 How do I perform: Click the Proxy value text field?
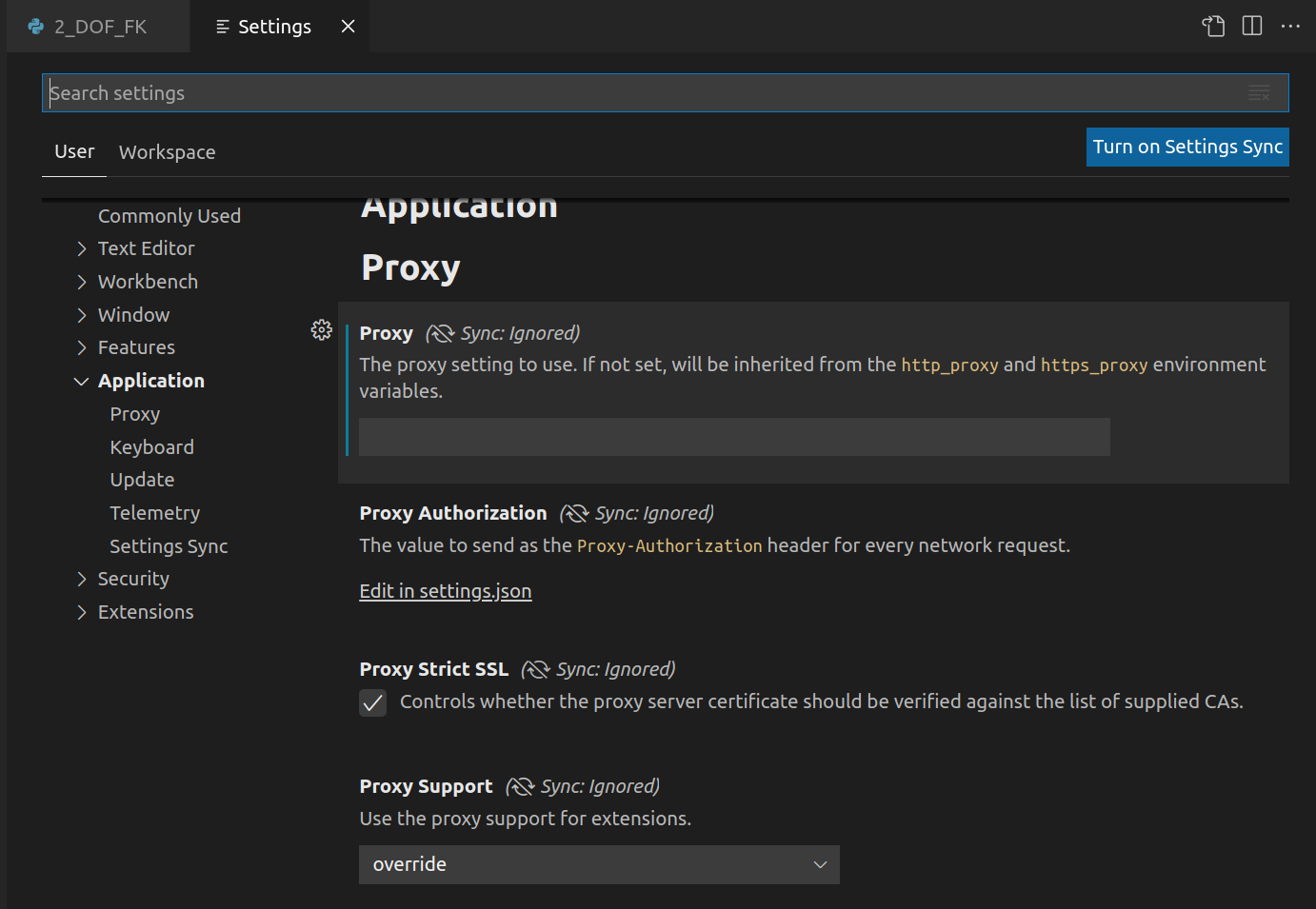(x=734, y=437)
